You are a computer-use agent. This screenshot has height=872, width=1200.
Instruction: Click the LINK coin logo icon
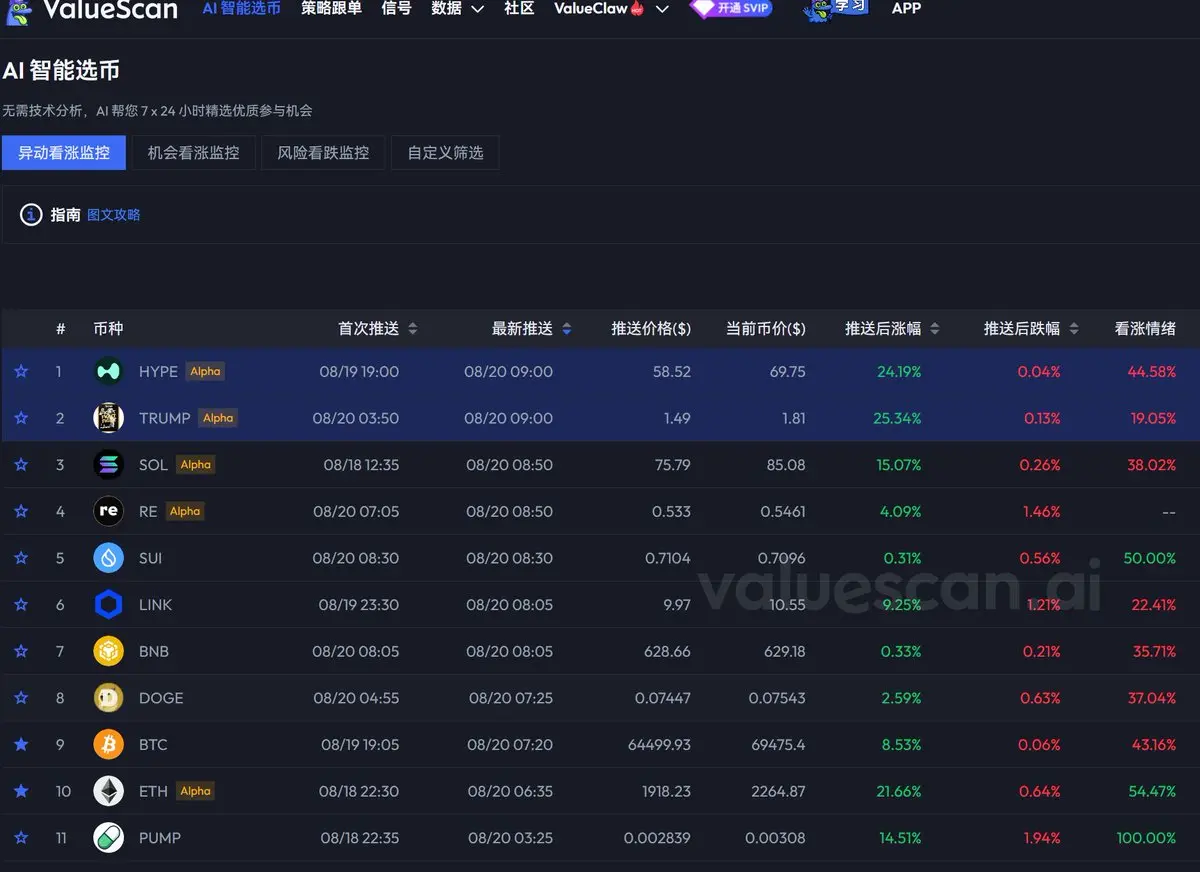(x=109, y=605)
